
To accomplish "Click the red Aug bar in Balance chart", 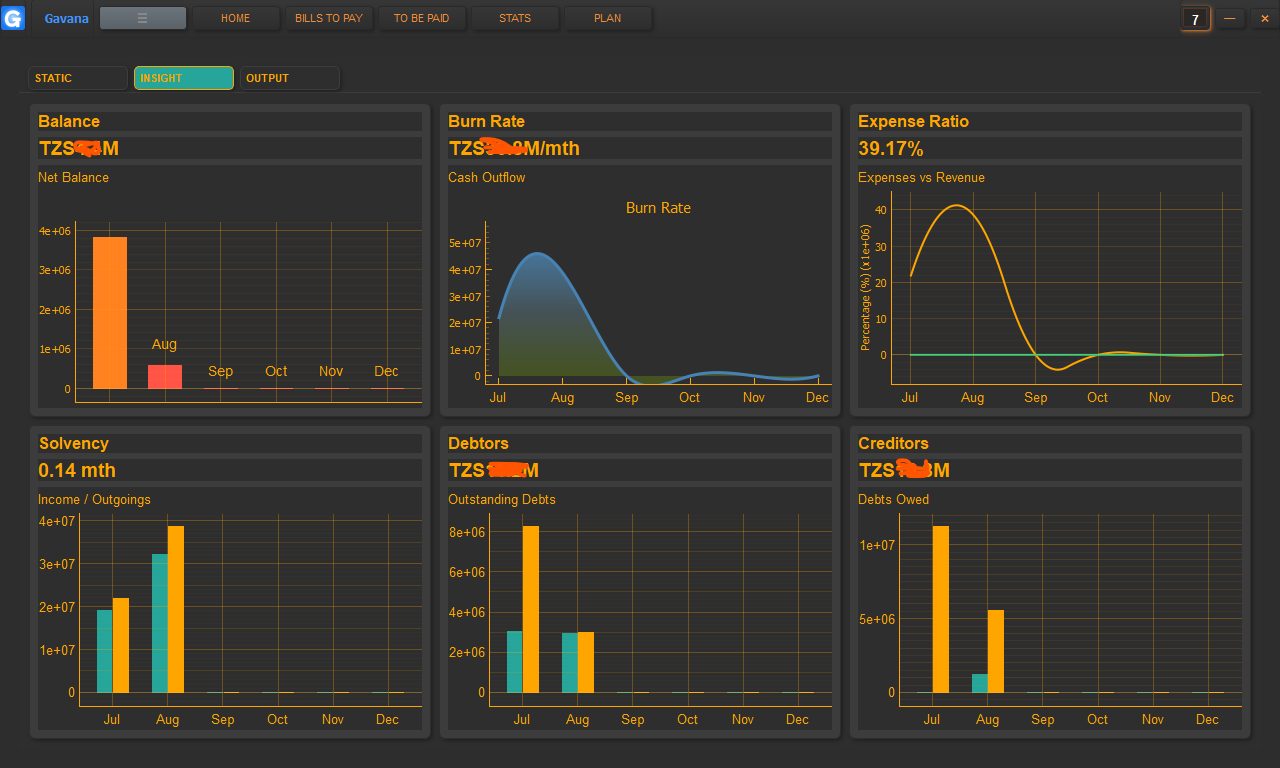I will (x=165, y=377).
